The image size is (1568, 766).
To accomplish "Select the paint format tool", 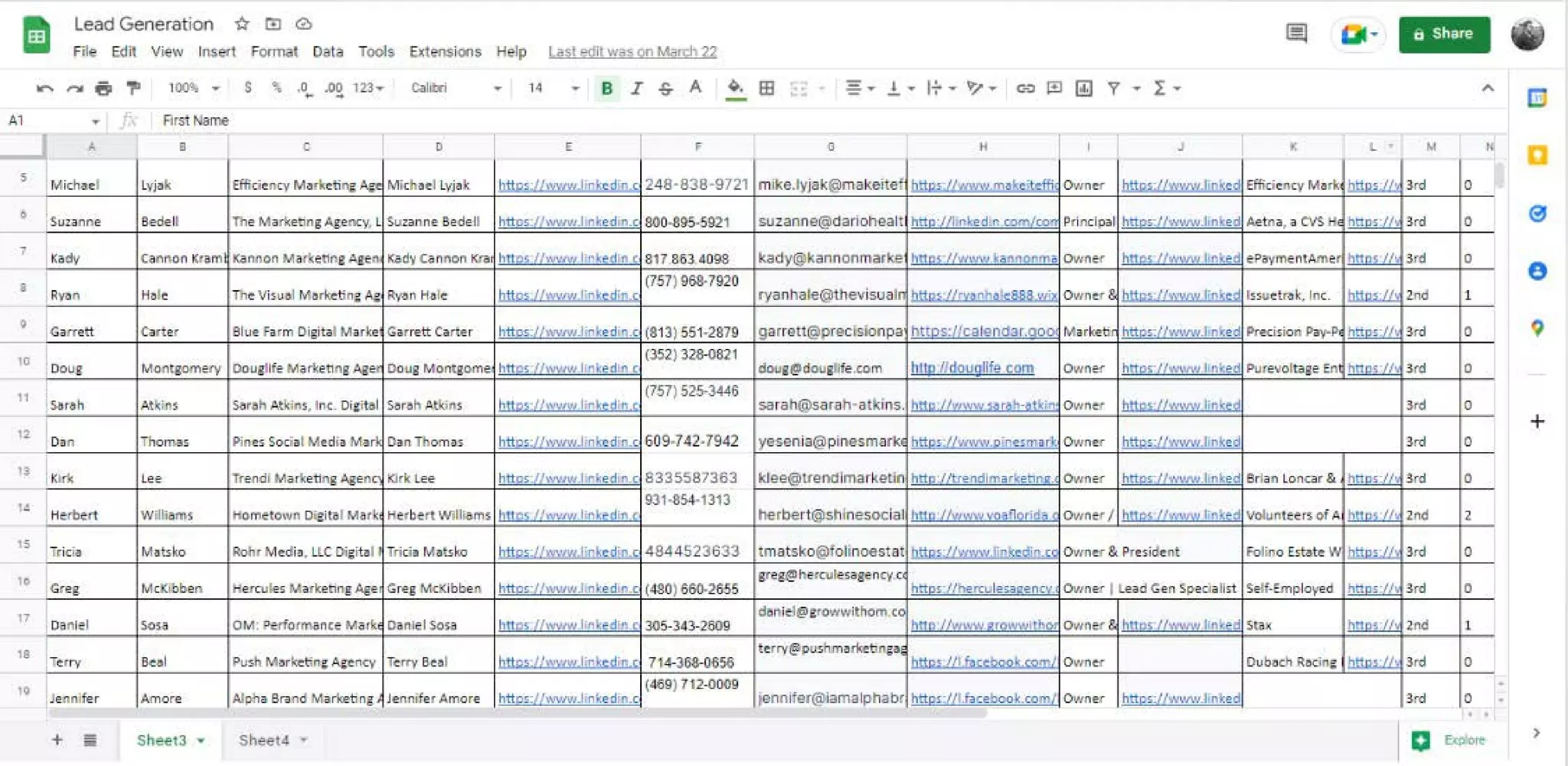I will [133, 89].
